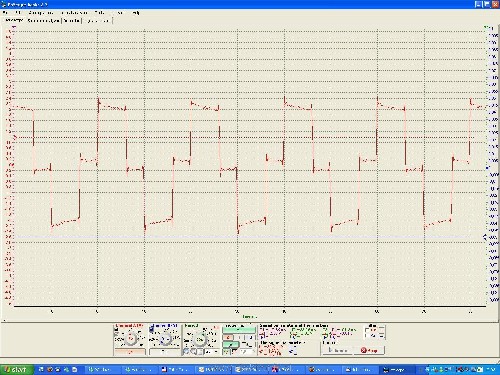Click the Windows Start button
The height and width of the screenshot is (375, 500).
coord(17,370)
